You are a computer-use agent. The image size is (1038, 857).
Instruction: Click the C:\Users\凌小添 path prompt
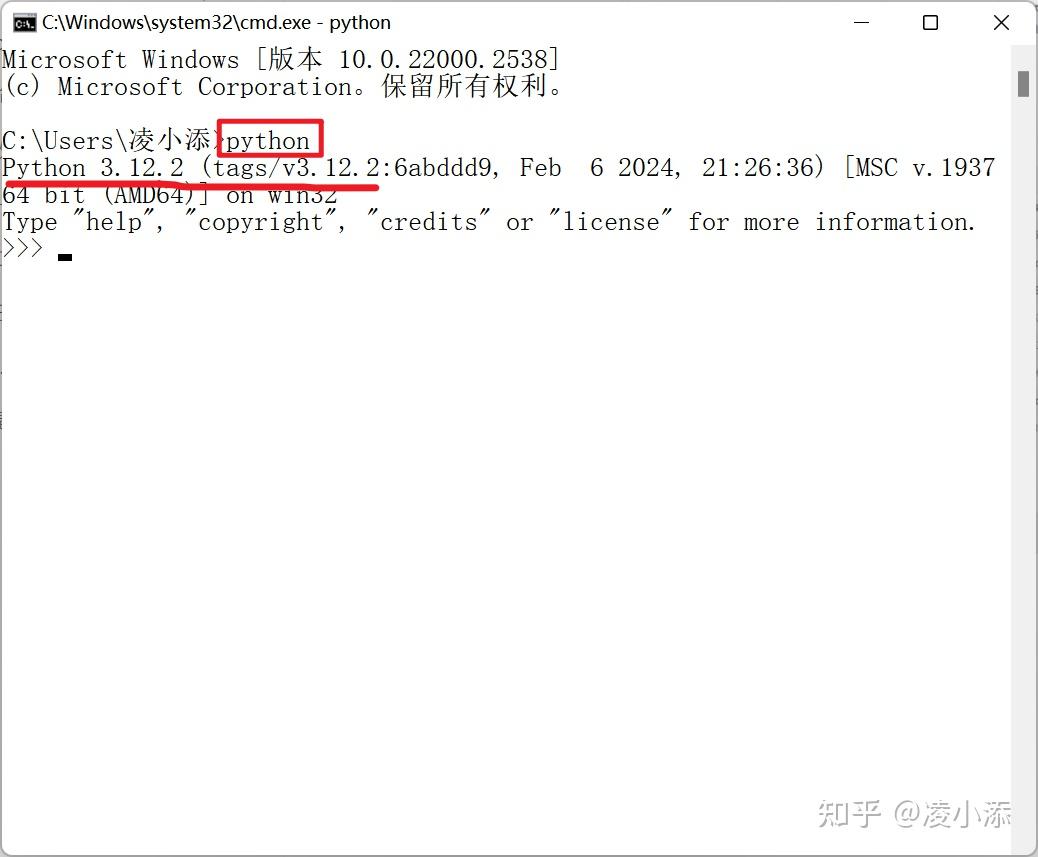(107, 140)
